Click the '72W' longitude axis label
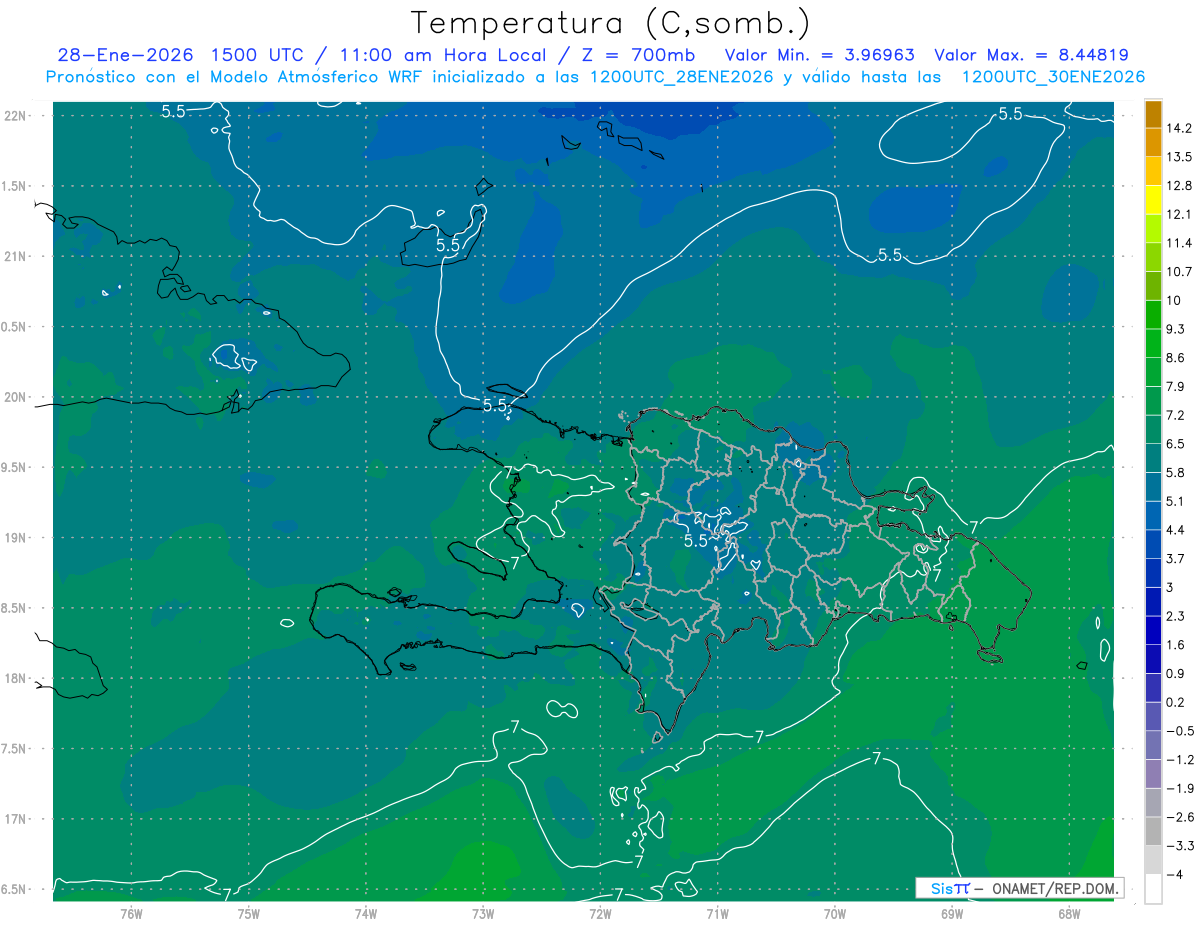 600,914
